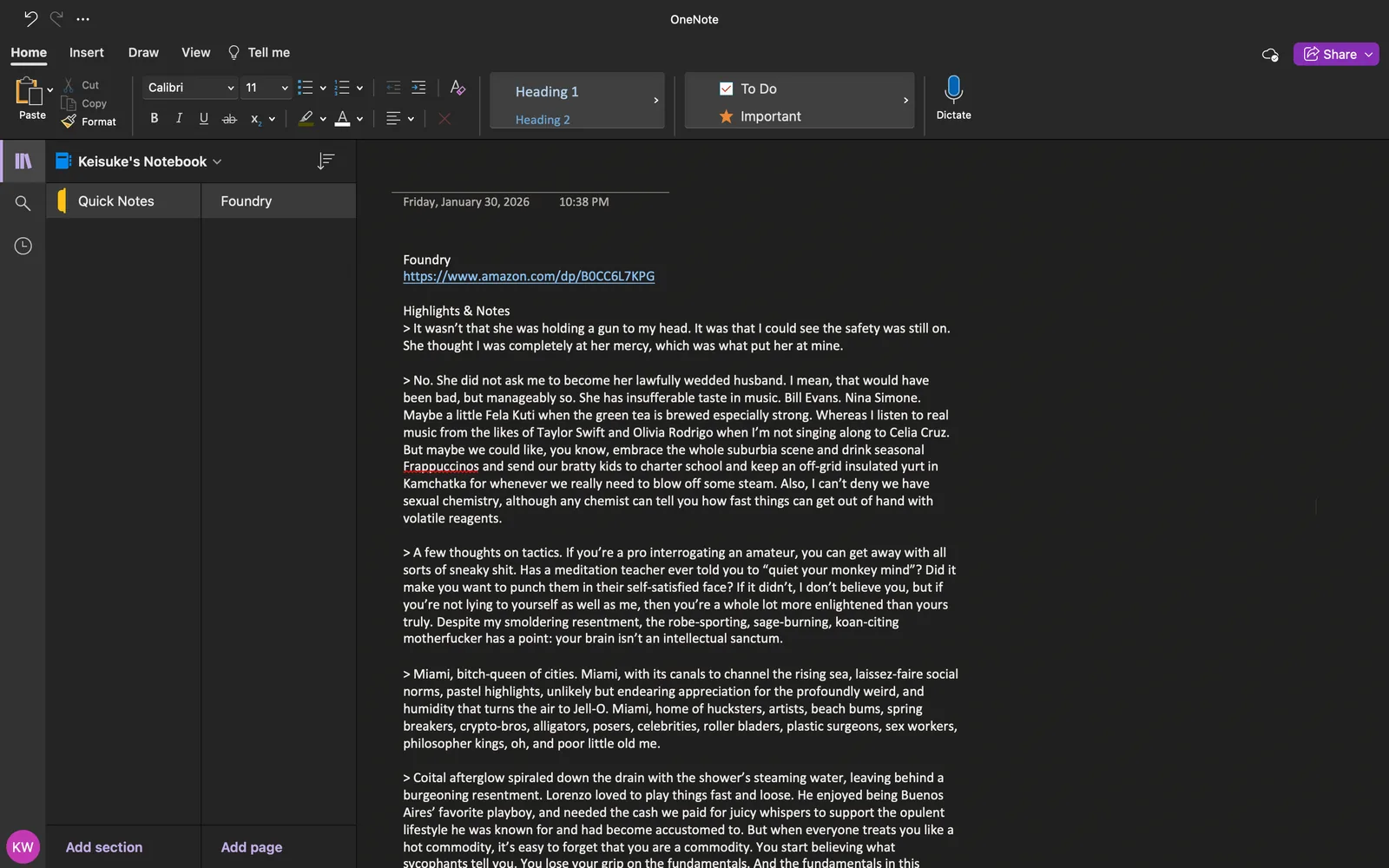Undo the last action
The image size is (1389, 868).
click(x=30, y=18)
